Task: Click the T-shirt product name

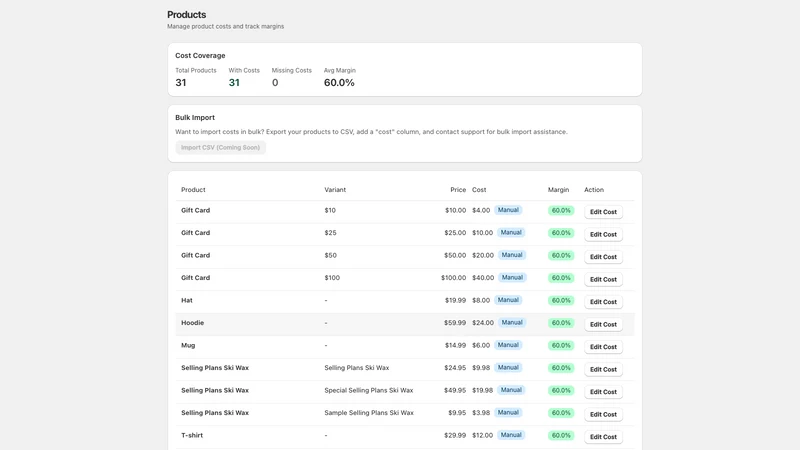Action: [x=192, y=435]
